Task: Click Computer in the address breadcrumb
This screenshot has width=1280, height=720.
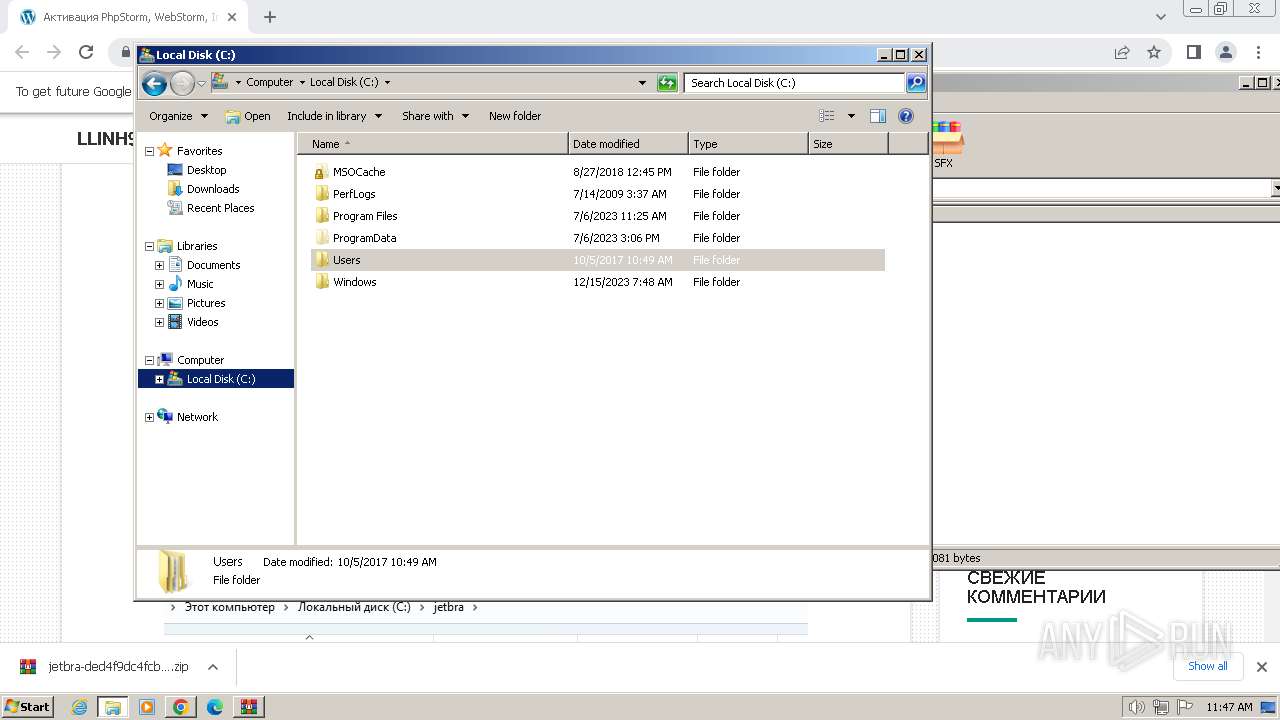Action: (x=270, y=83)
